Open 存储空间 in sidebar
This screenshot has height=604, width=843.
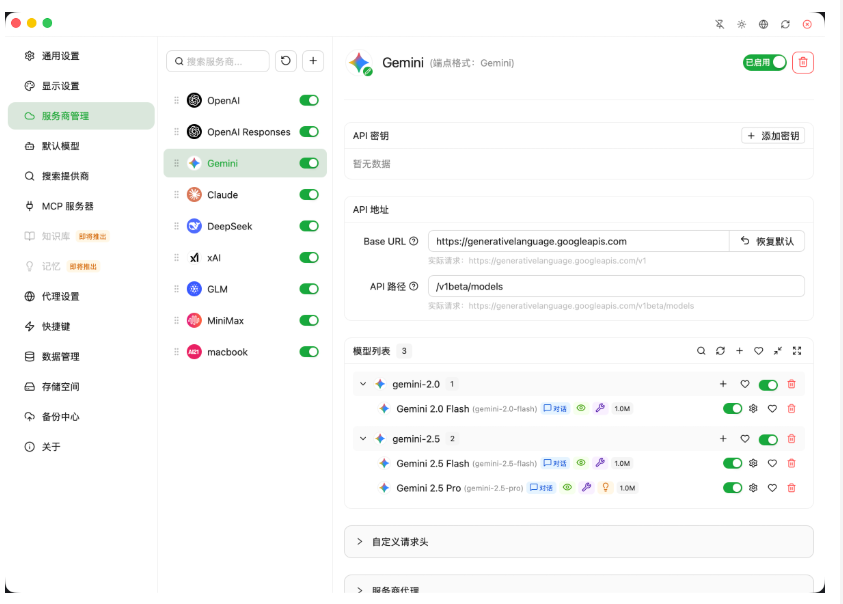pos(81,387)
